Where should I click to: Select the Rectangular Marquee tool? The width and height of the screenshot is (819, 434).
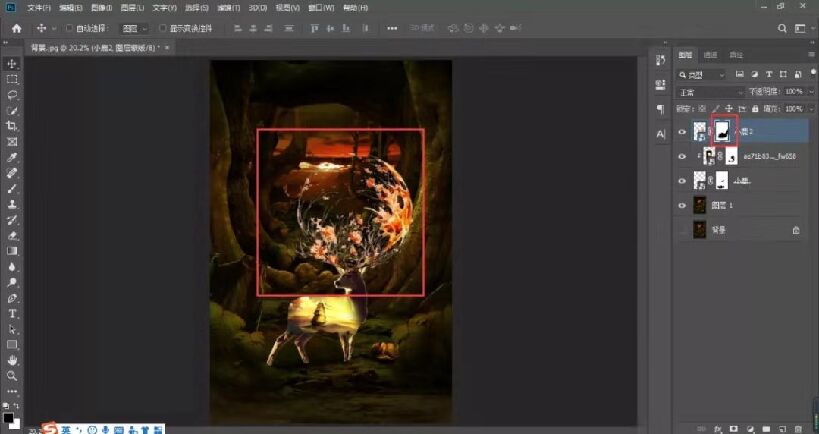point(12,79)
